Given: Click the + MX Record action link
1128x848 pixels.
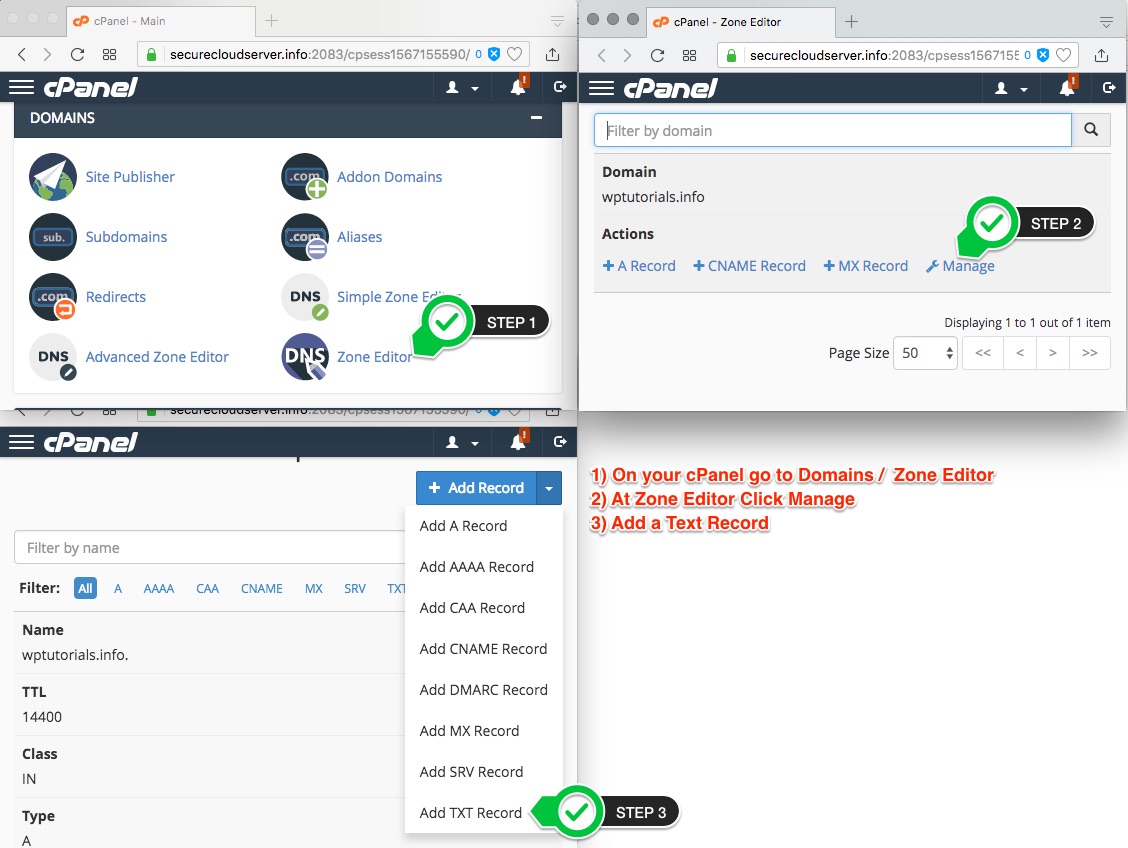Looking at the screenshot, I should pos(865,266).
